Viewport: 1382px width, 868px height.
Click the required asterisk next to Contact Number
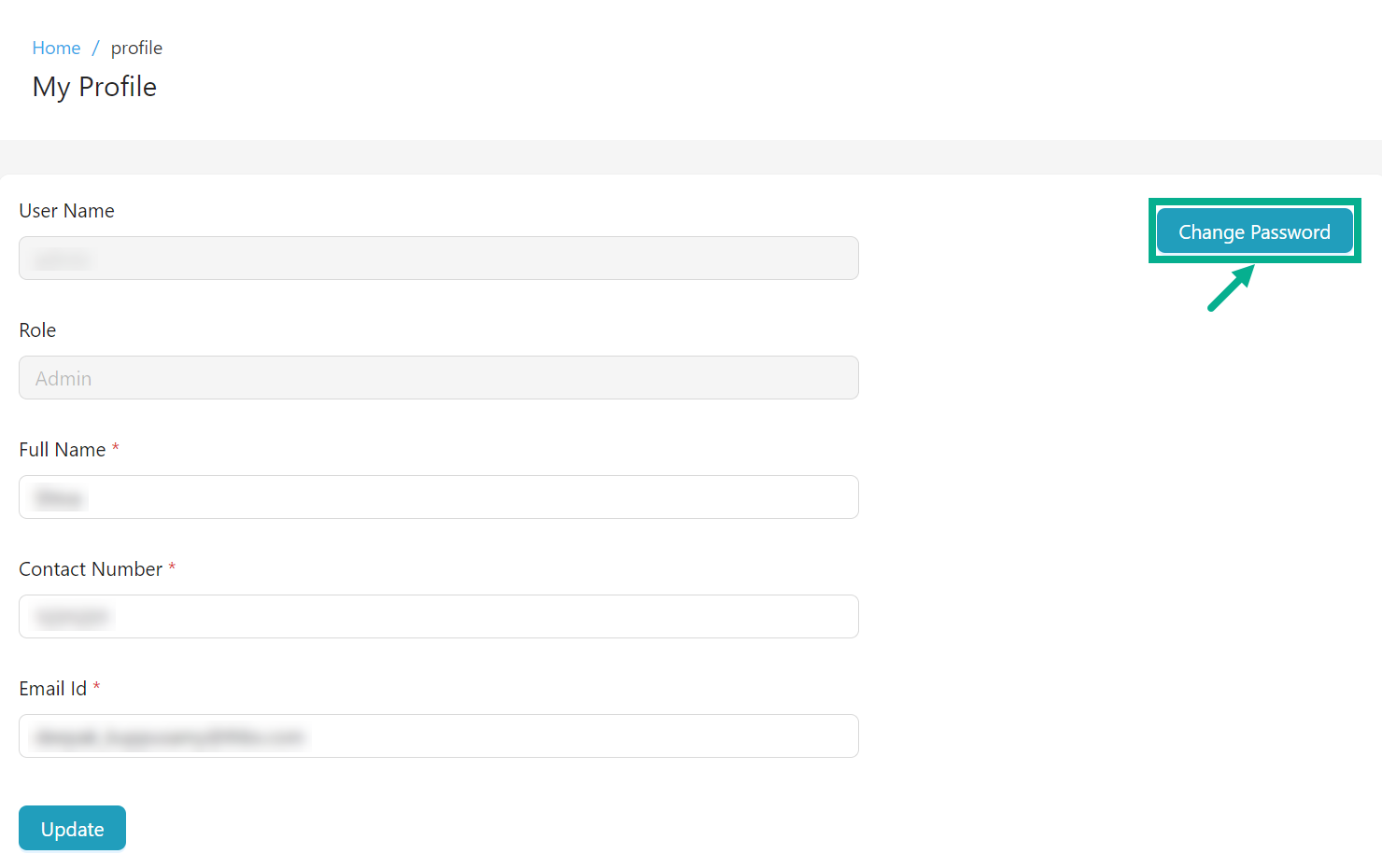click(x=172, y=567)
